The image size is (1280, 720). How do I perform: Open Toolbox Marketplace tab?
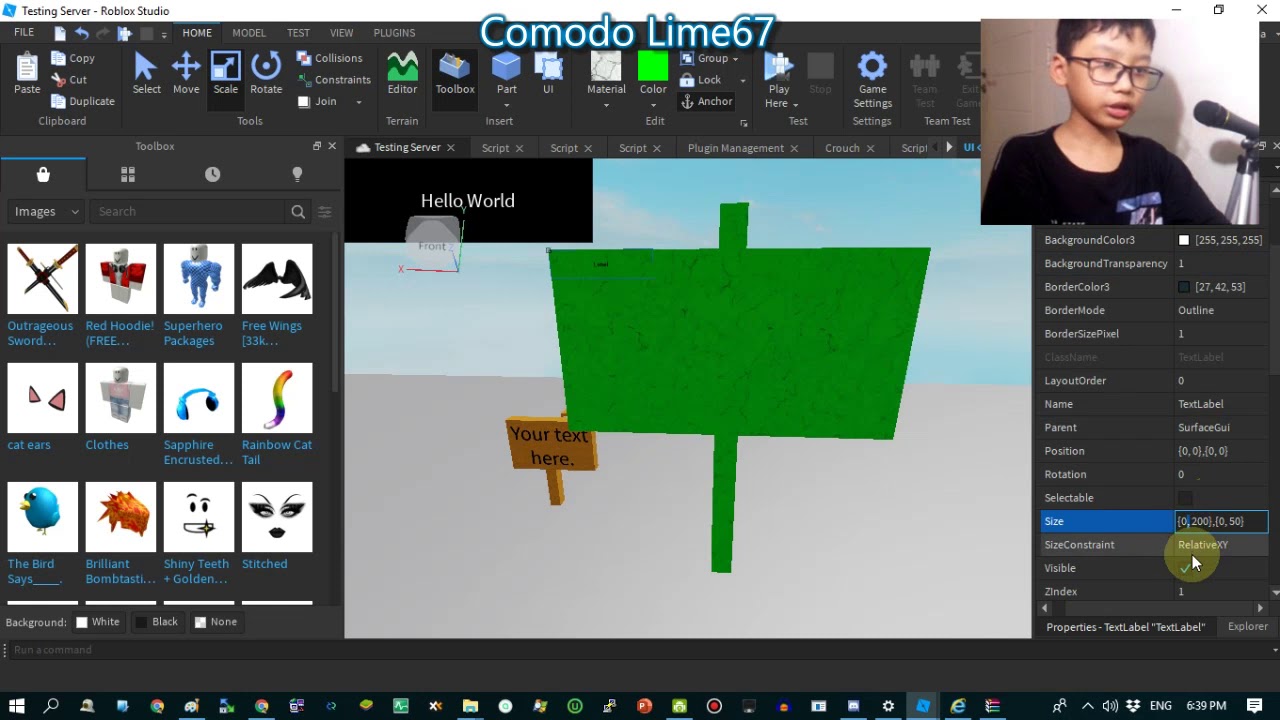[x=43, y=174]
